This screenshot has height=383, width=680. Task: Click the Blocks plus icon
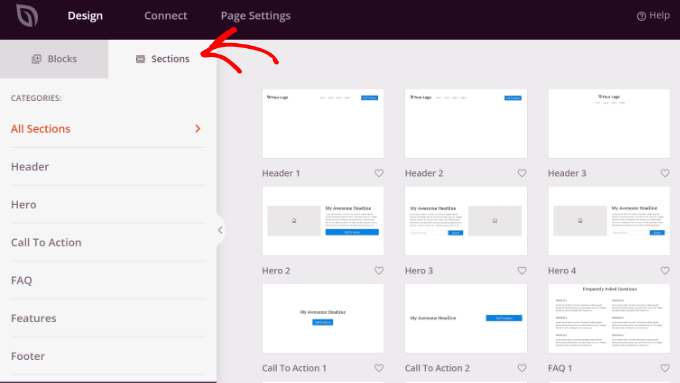[x=36, y=59]
